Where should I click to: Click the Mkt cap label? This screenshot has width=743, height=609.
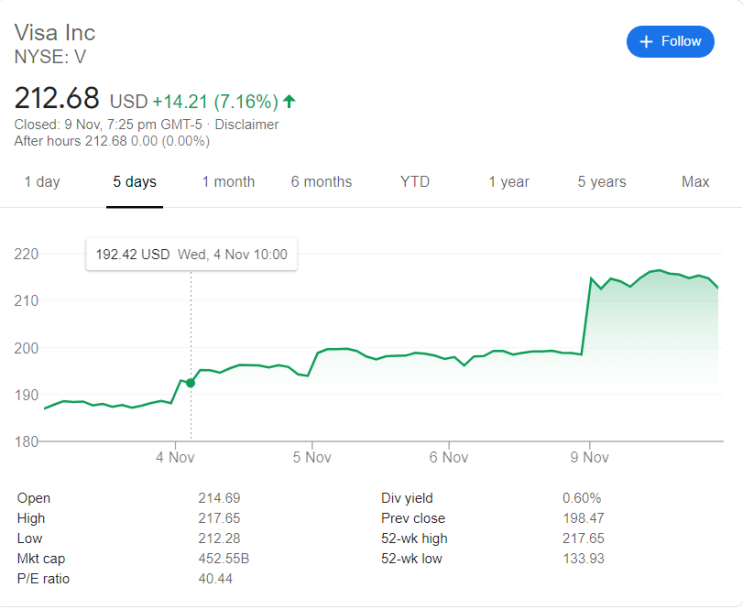point(41,559)
